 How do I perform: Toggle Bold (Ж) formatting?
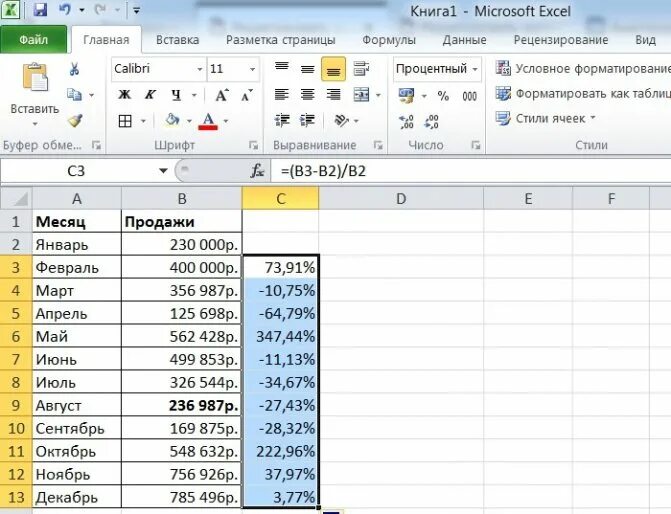125,95
